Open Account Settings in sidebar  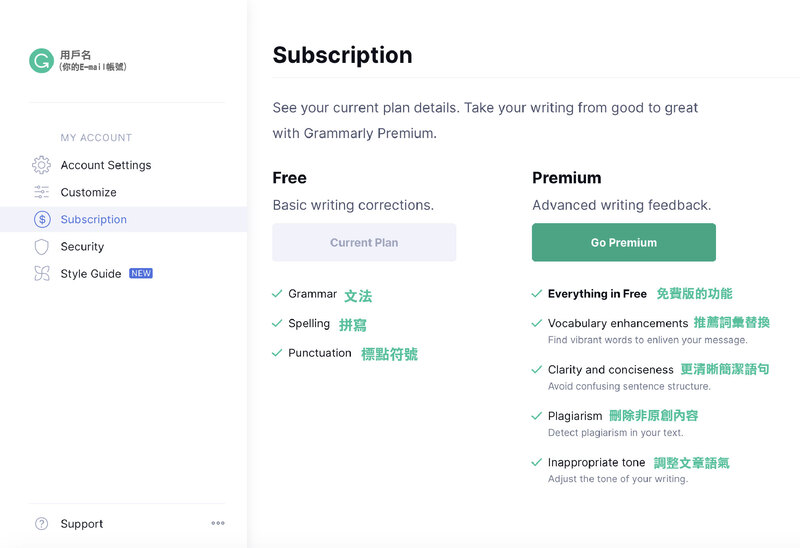[106, 165]
